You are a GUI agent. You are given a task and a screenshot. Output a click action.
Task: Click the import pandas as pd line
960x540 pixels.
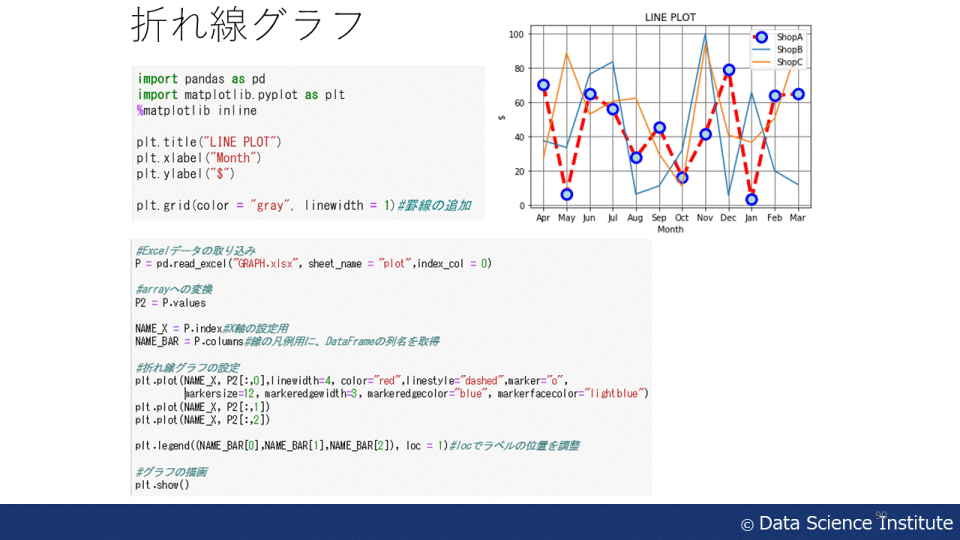point(201,79)
